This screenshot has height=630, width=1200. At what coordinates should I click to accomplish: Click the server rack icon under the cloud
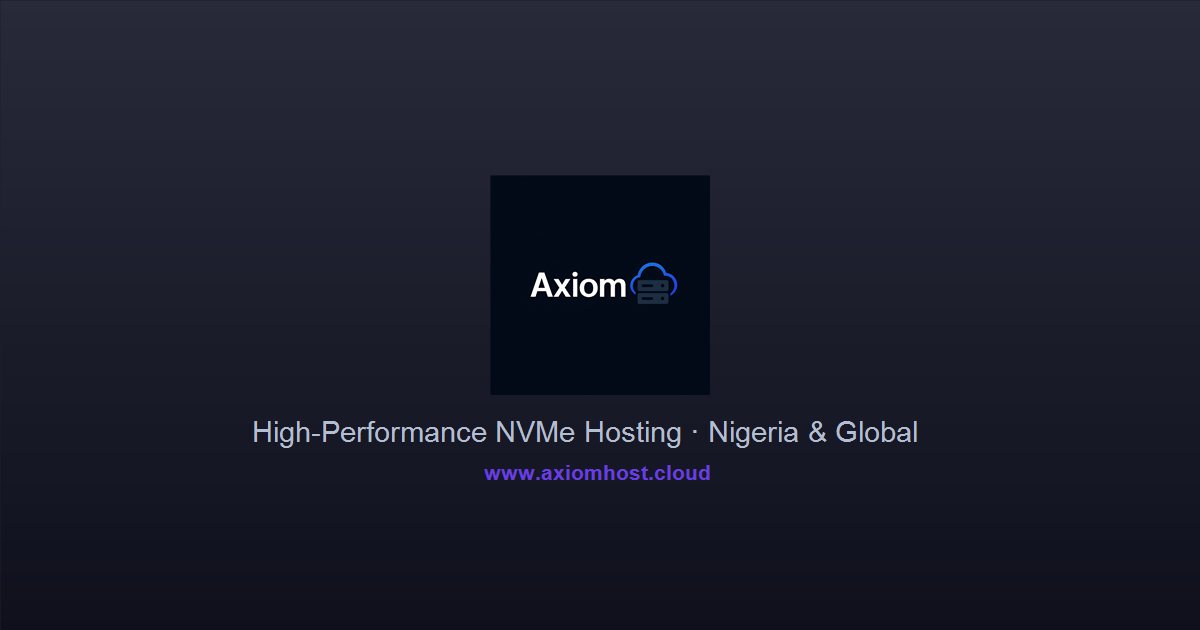[x=653, y=292]
